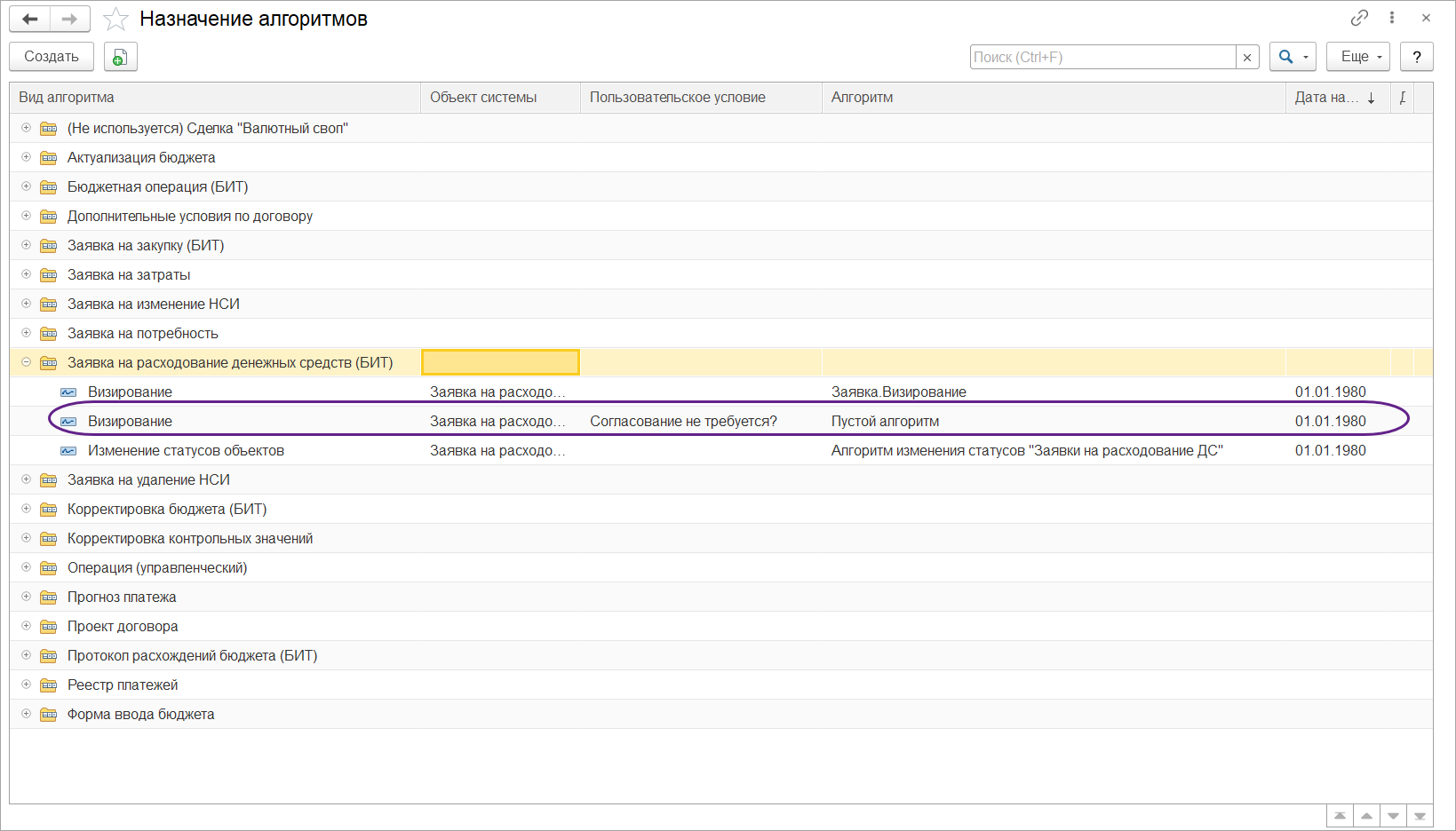Focus the Поиск (Ctrl+F) search field

click(1102, 57)
